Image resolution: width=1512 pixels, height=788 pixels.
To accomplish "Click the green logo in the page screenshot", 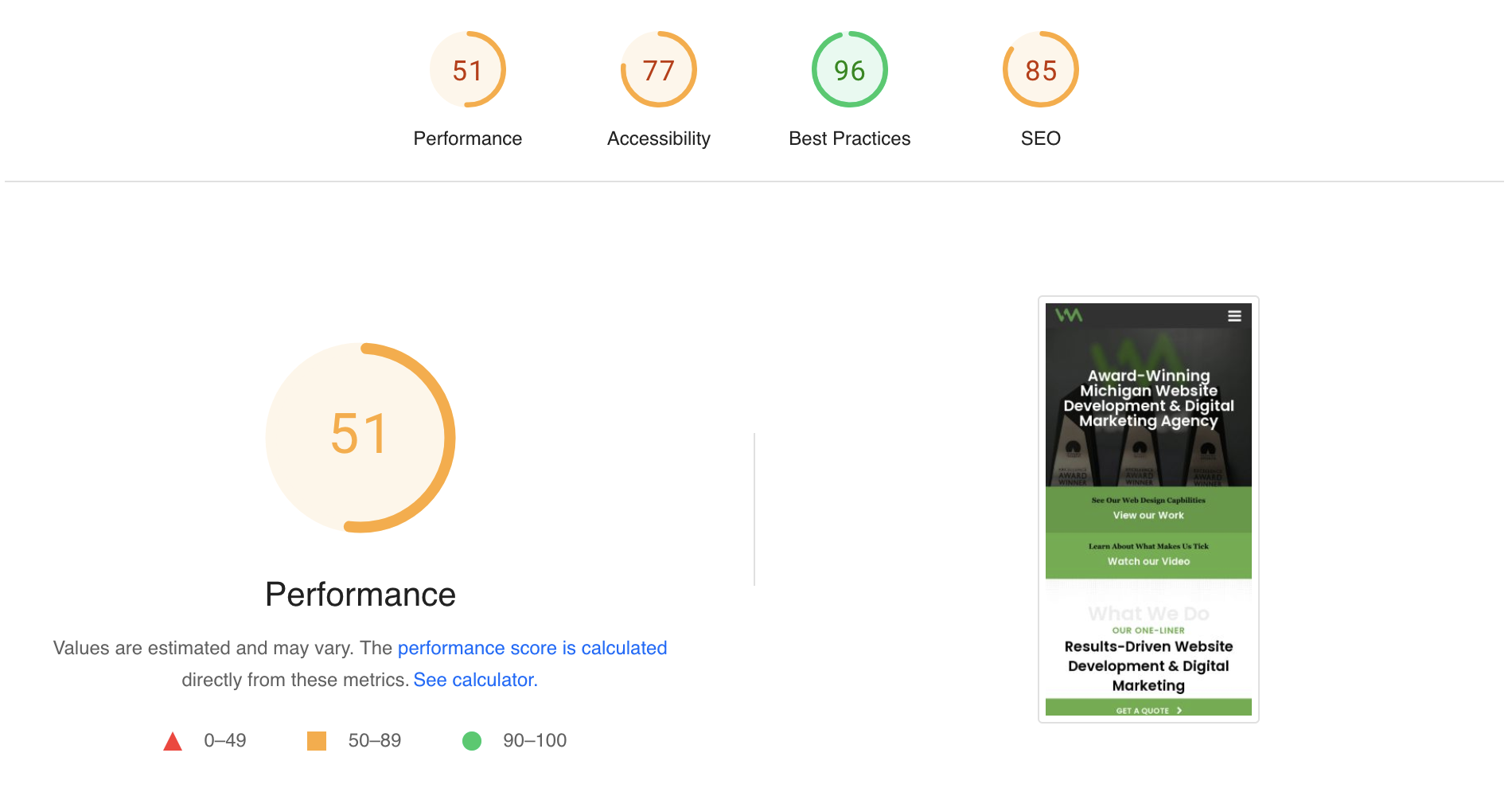I will coord(1069,315).
